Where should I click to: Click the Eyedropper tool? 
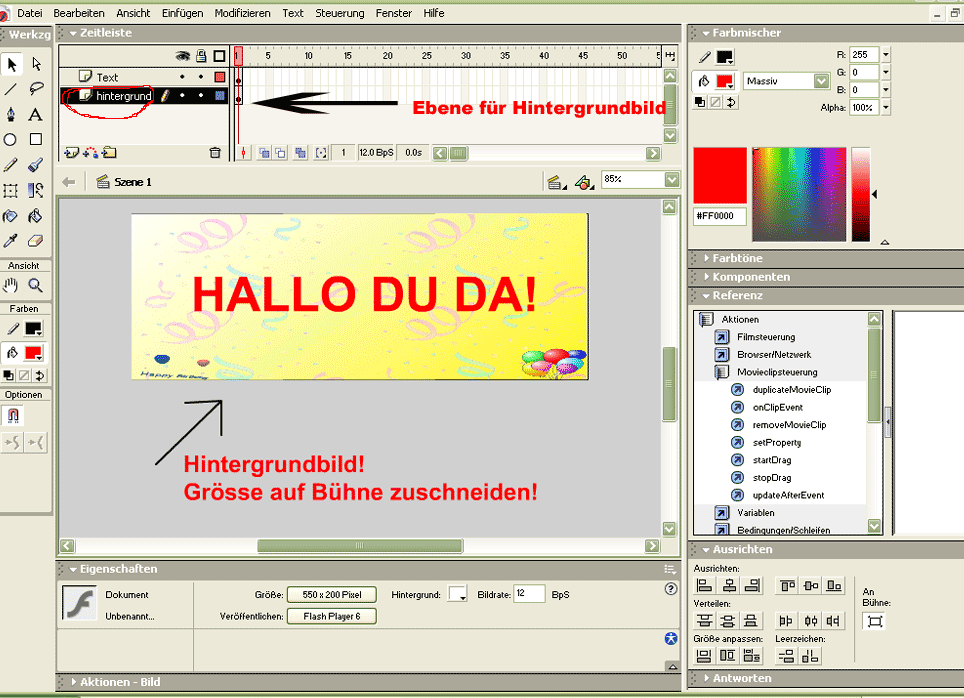[11, 241]
